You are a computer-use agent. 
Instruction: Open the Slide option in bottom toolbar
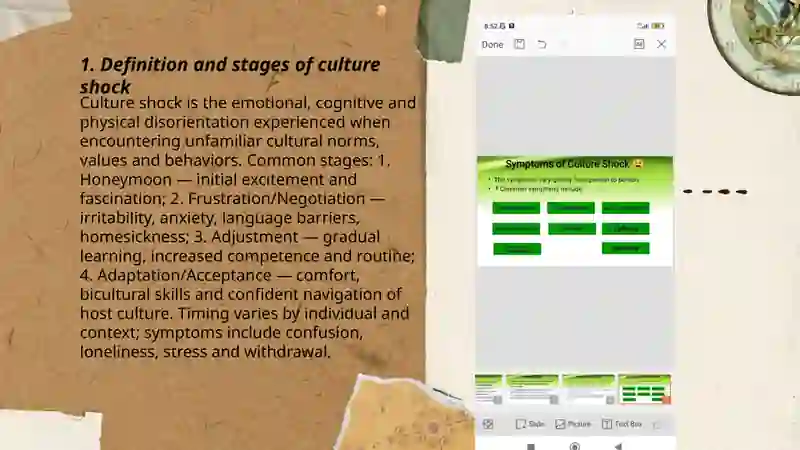pyautogui.click(x=530, y=424)
